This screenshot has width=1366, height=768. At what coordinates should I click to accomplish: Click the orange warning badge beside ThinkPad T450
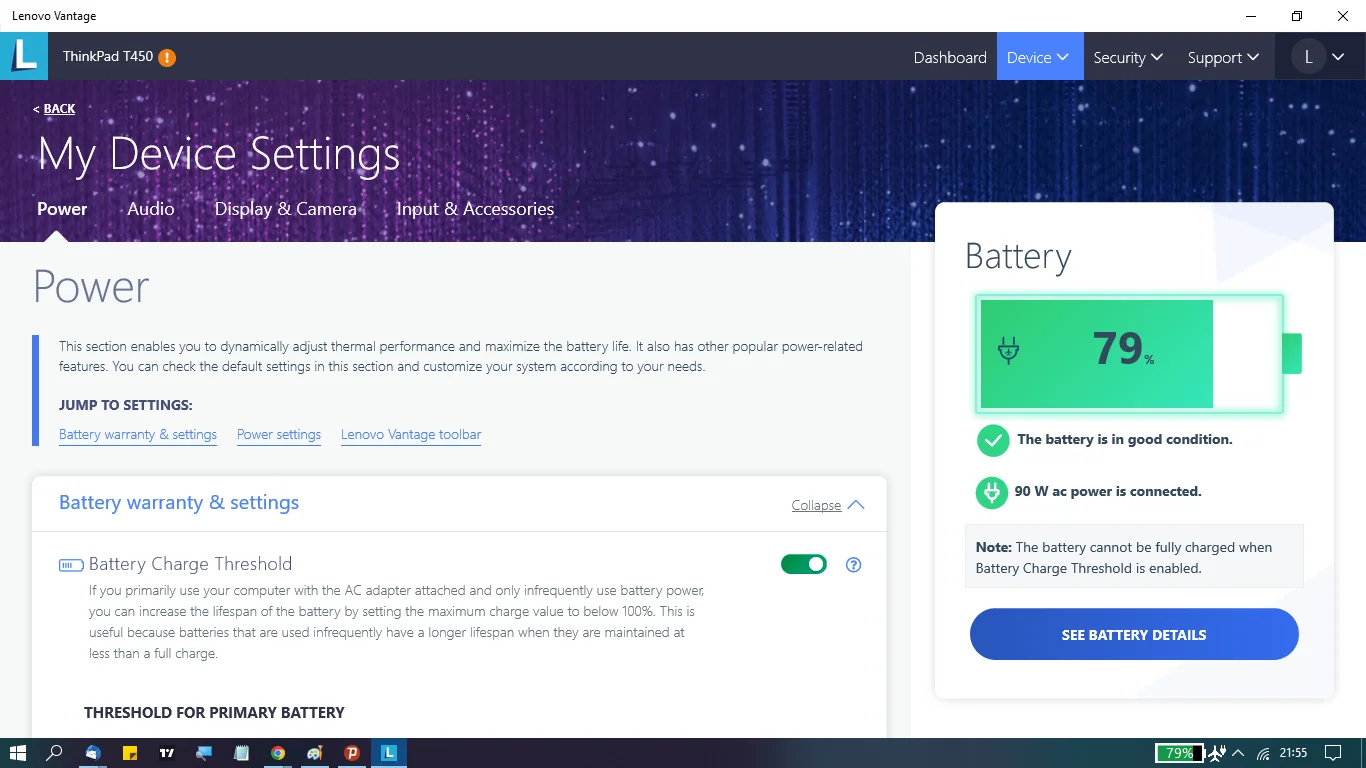(x=167, y=57)
